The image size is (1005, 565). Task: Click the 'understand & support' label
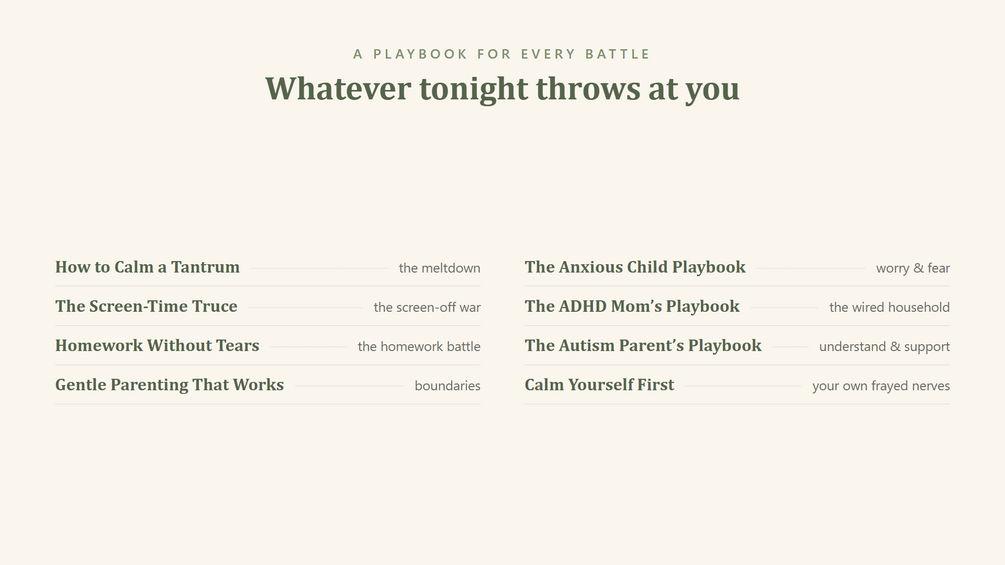885,347
